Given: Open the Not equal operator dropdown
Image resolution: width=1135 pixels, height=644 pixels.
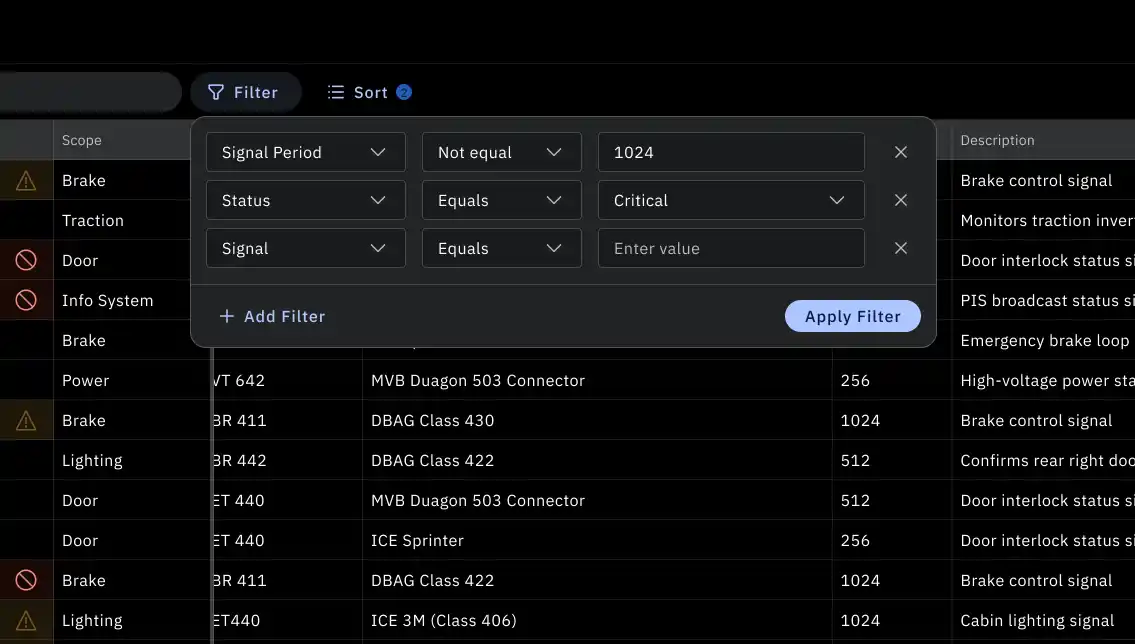Looking at the screenshot, I should tap(502, 152).
